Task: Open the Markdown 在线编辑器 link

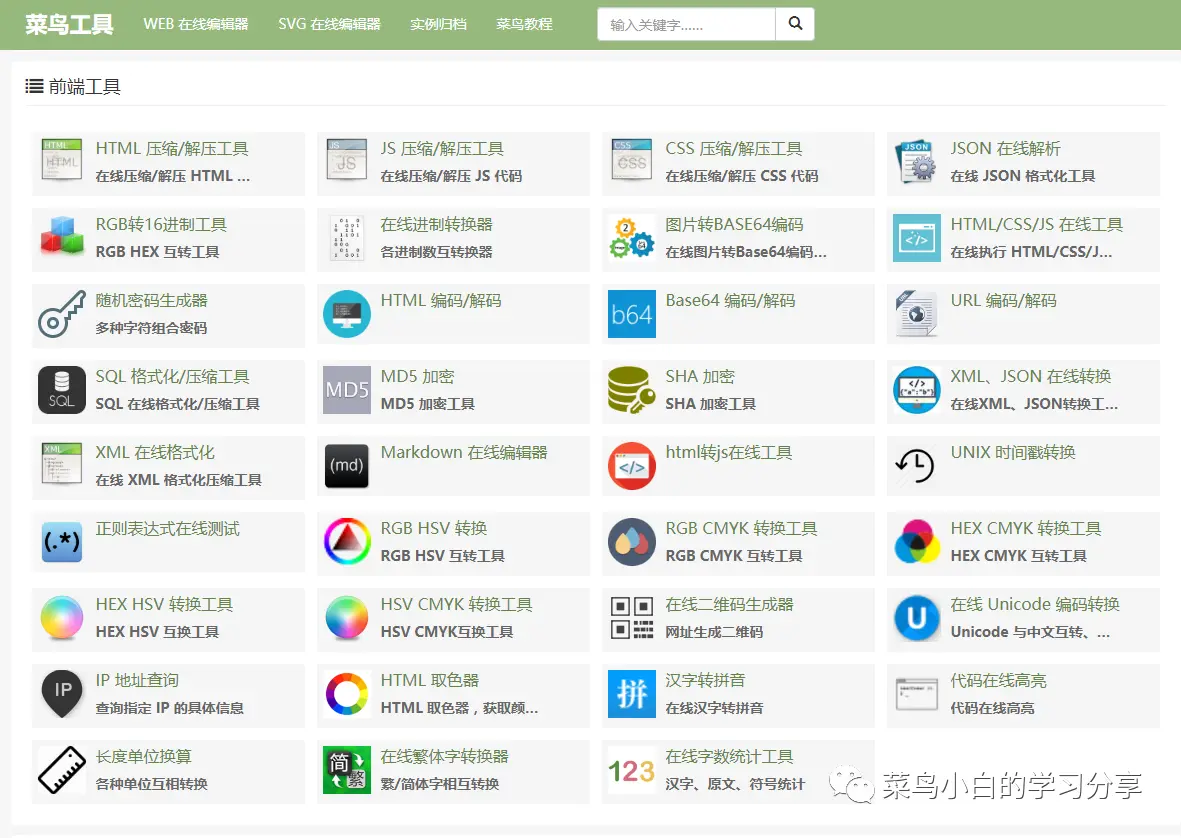Action: (x=464, y=453)
